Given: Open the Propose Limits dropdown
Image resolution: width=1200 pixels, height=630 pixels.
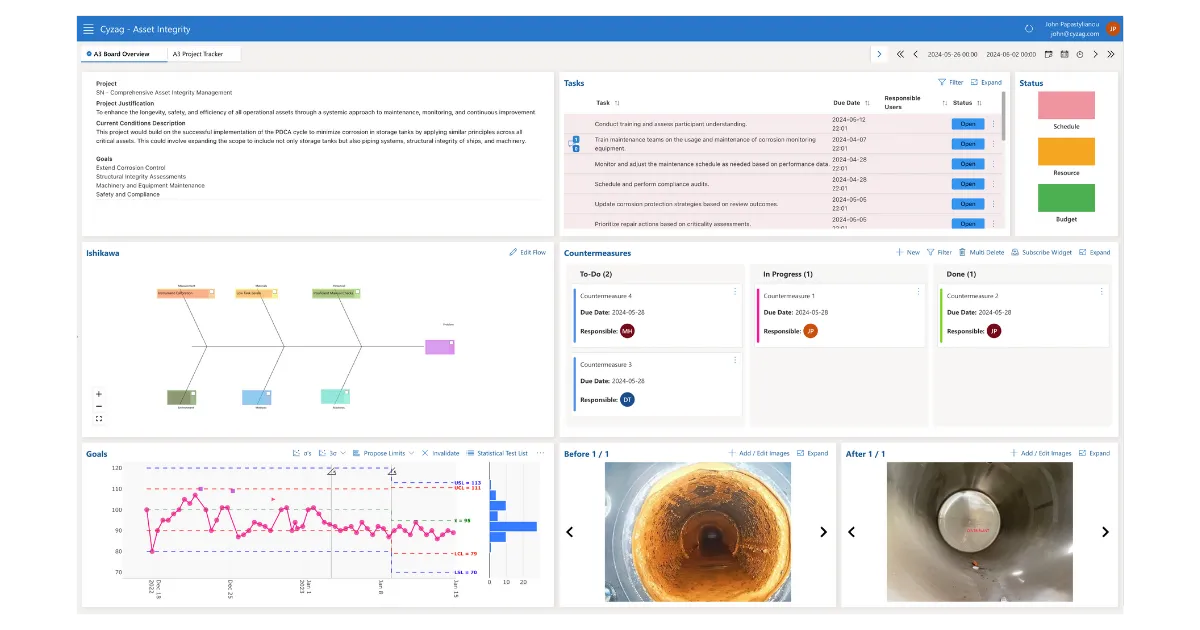Looking at the screenshot, I should point(384,453).
